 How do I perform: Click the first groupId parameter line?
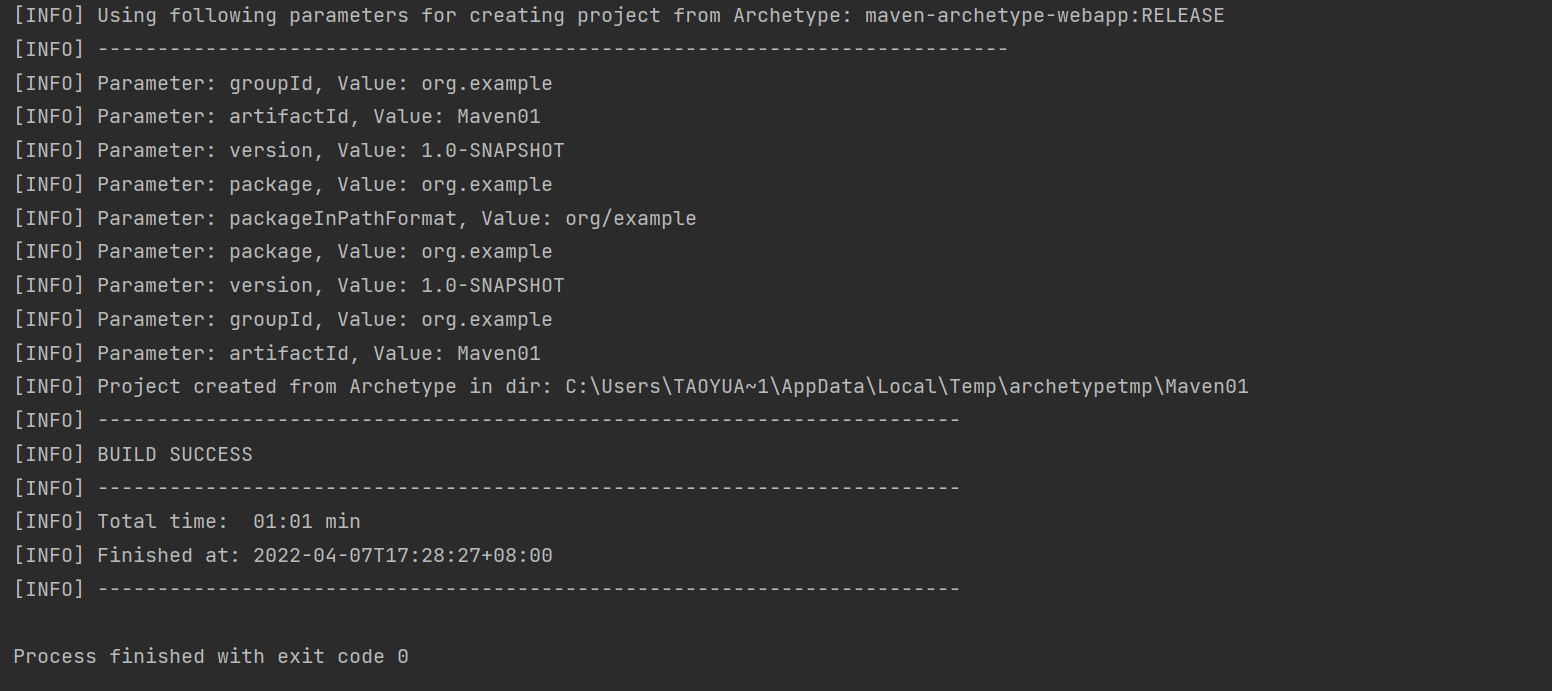tap(324, 83)
